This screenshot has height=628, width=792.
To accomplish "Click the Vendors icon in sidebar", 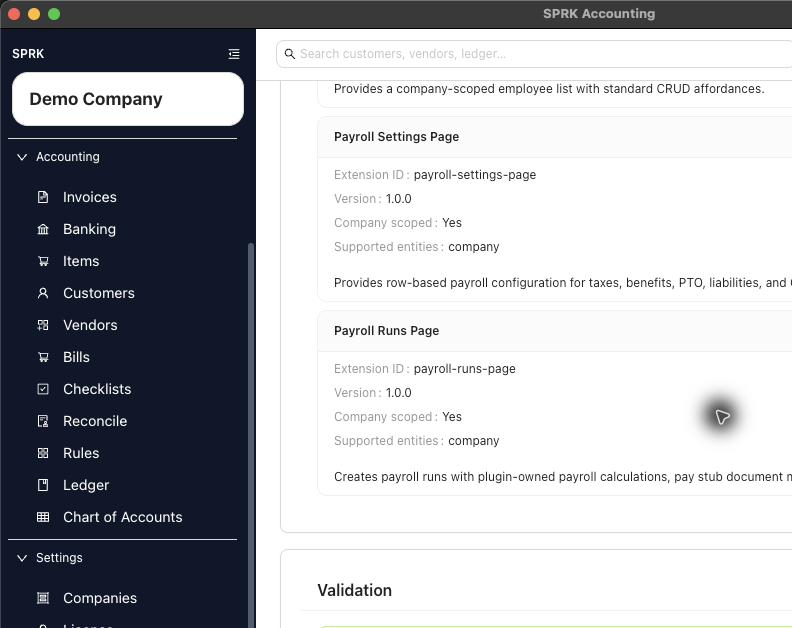I will tap(43, 325).
